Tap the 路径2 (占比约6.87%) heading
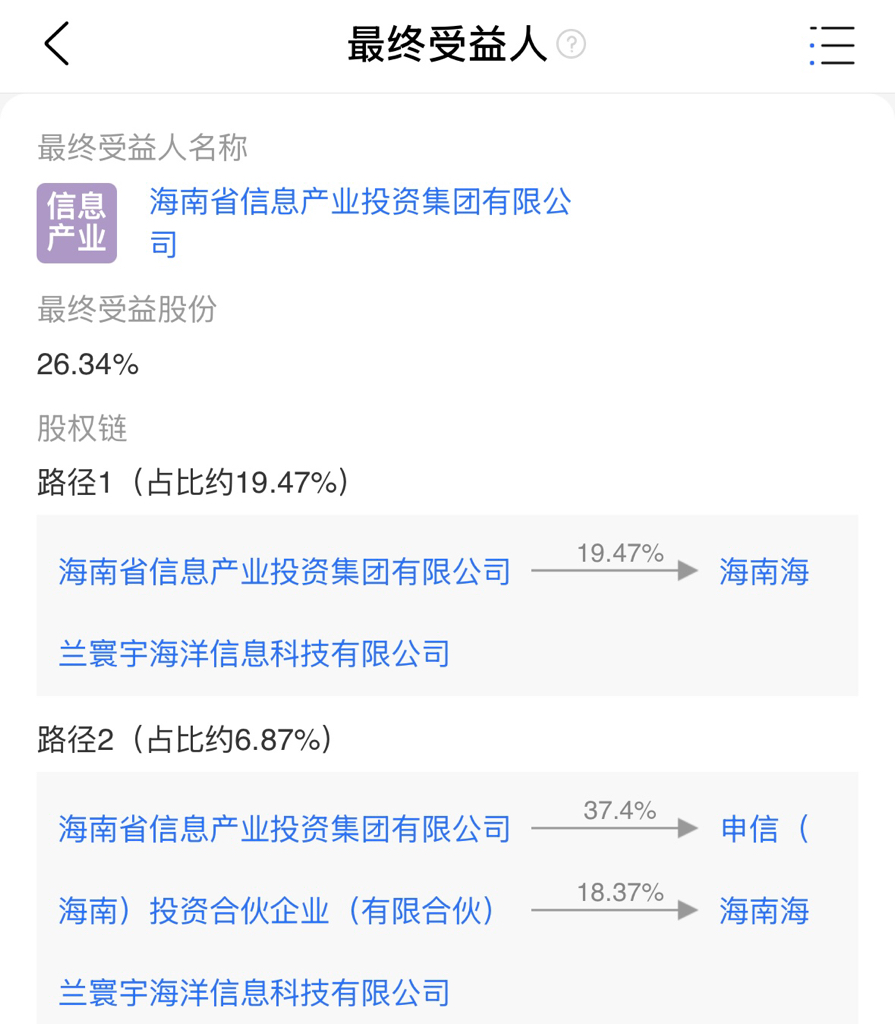The width and height of the screenshot is (895, 1024). [x=184, y=740]
